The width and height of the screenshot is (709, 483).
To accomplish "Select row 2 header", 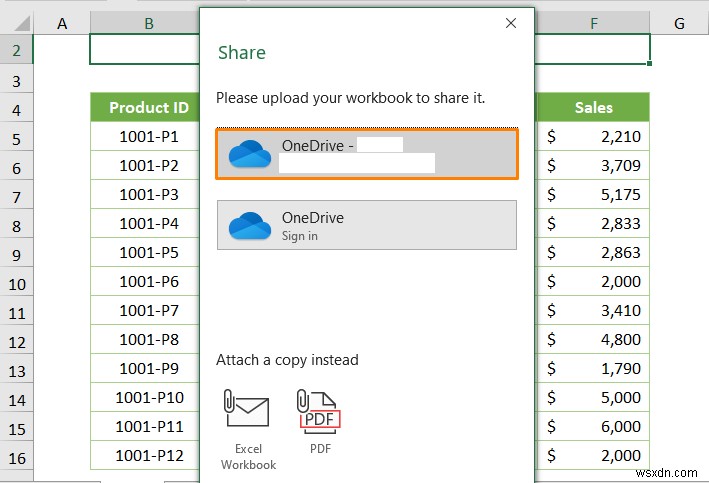I will (16, 50).
